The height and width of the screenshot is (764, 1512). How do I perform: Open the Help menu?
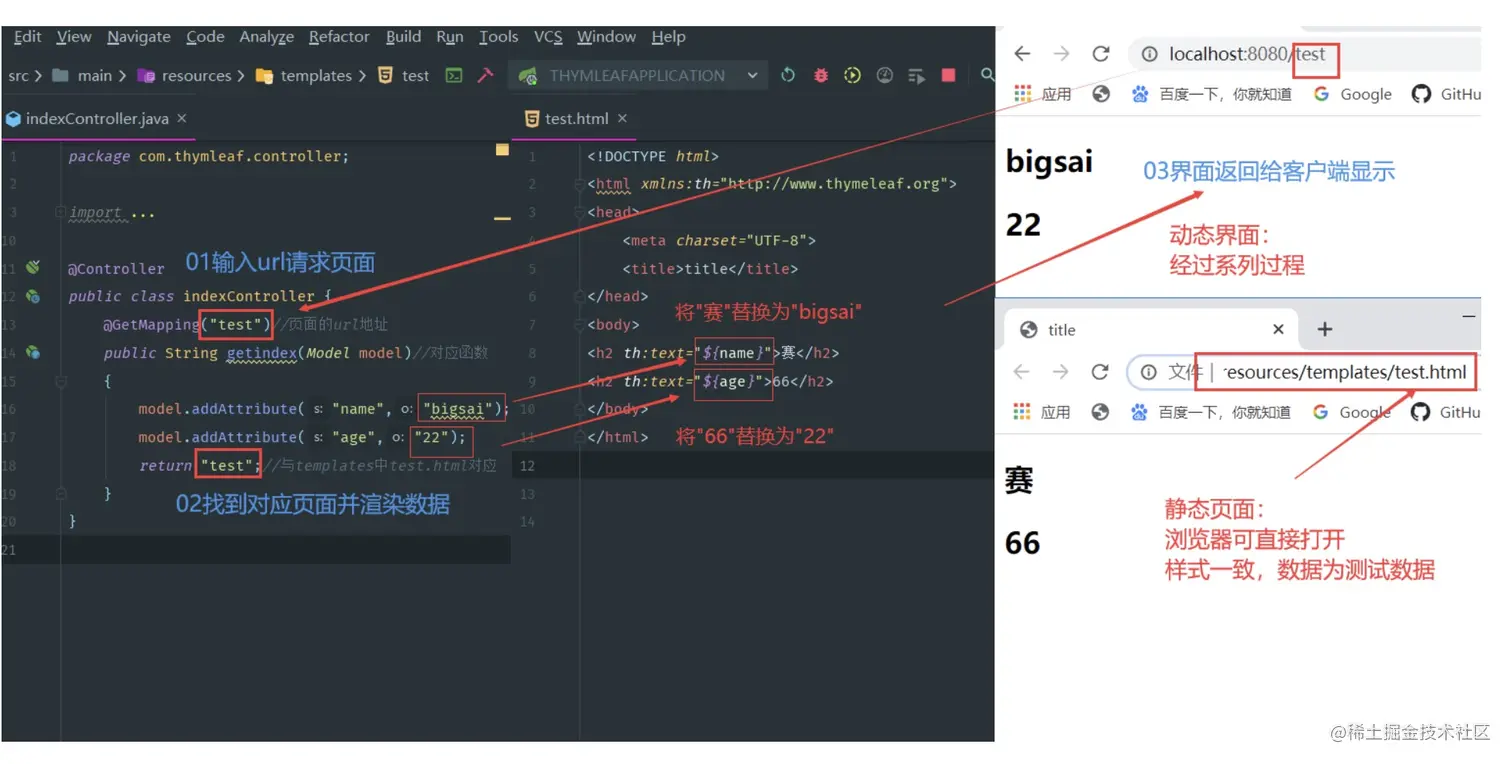click(x=668, y=37)
